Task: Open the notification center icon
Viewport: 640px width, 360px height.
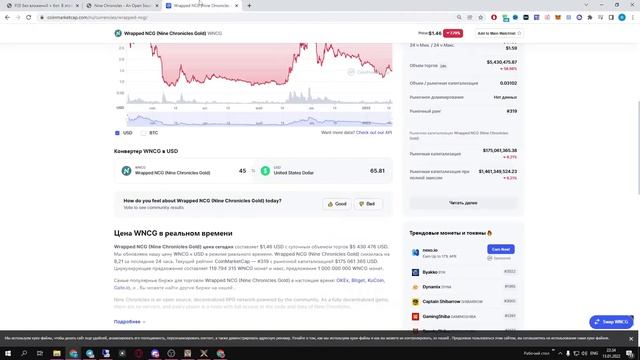Action: point(630,353)
